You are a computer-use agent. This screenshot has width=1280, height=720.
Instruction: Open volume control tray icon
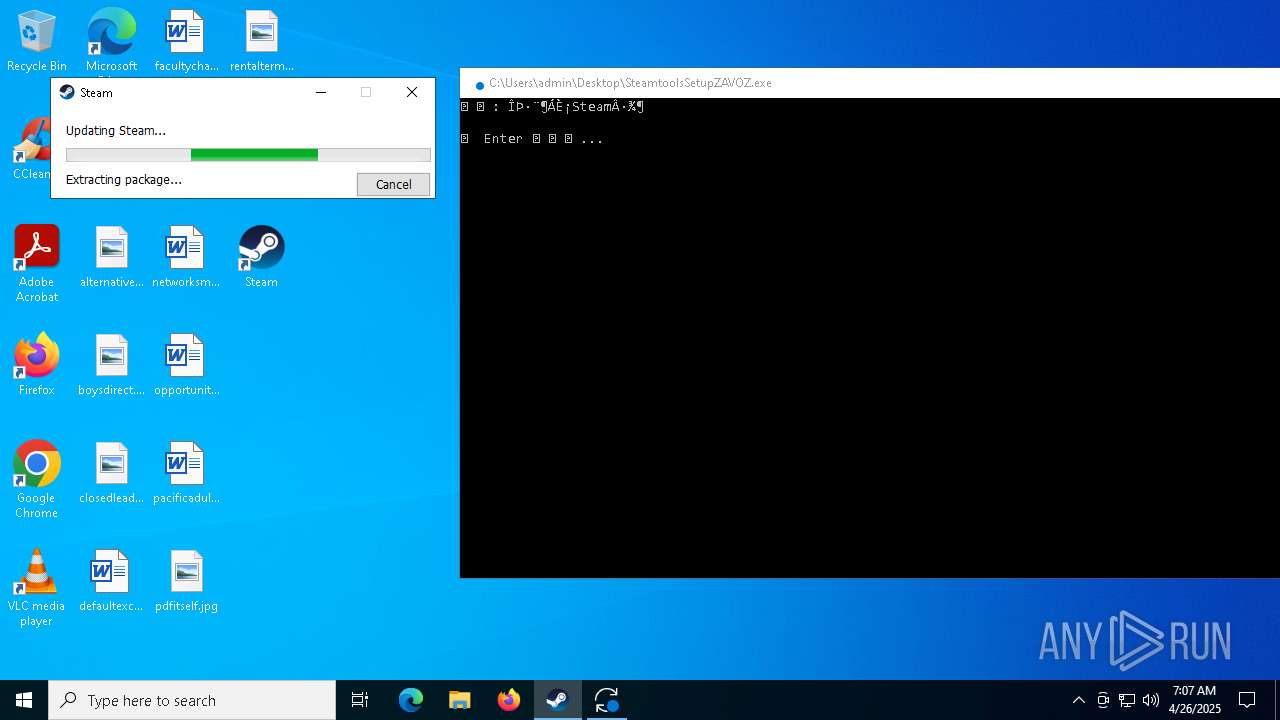(1151, 700)
